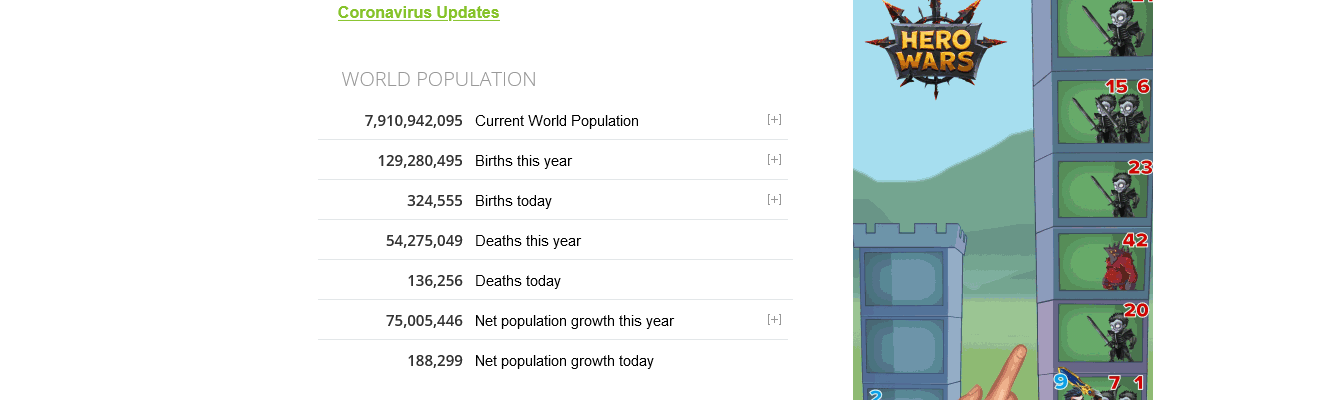Click the Net population growth today label
This screenshot has width=1344, height=400.
pos(564,361)
